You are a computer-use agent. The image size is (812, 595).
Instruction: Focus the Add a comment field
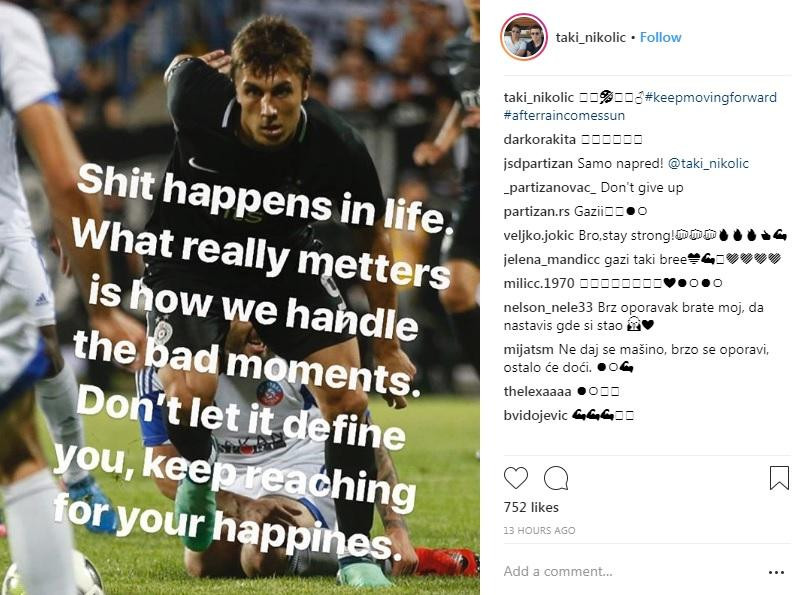click(x=632, y=571)
